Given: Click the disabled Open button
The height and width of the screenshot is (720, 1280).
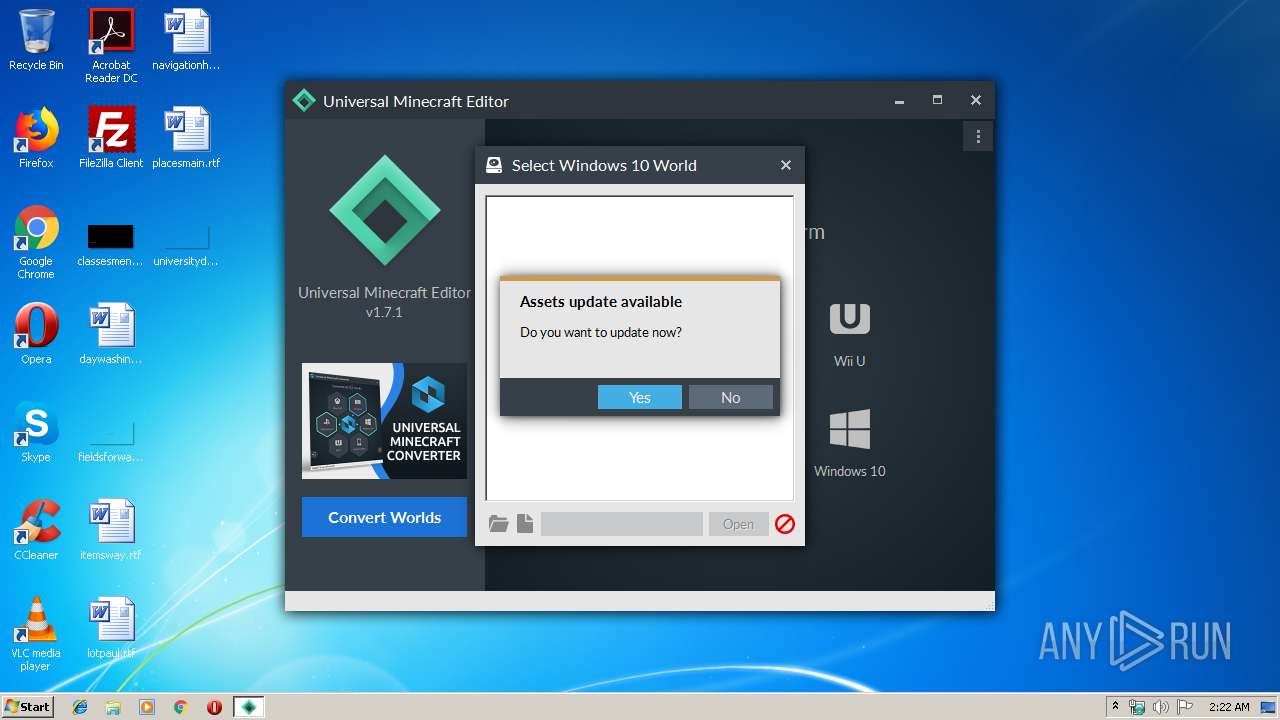Looking at the screenshot, I should pyautogui.click(x=738, y=524).
